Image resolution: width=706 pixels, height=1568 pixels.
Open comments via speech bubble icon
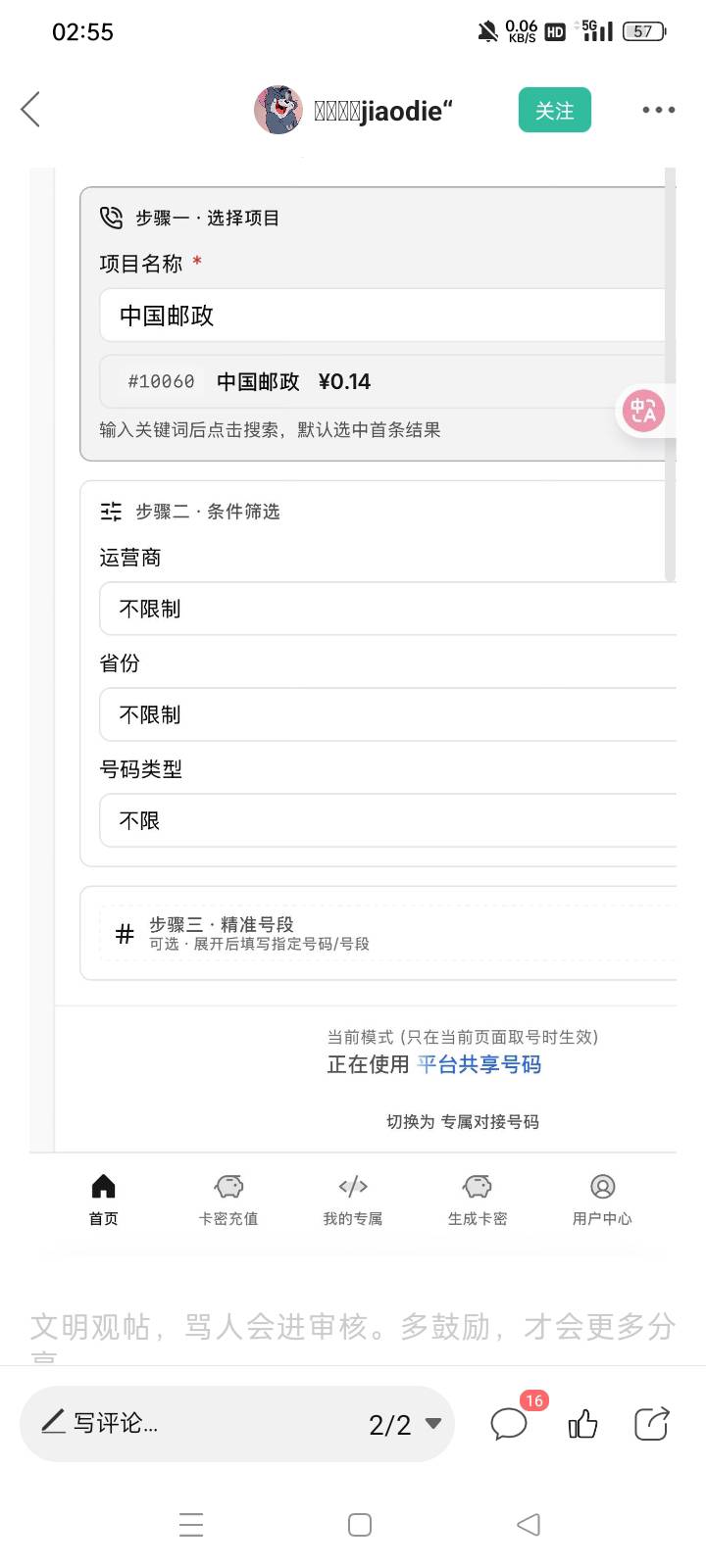tap(509, 1424)
